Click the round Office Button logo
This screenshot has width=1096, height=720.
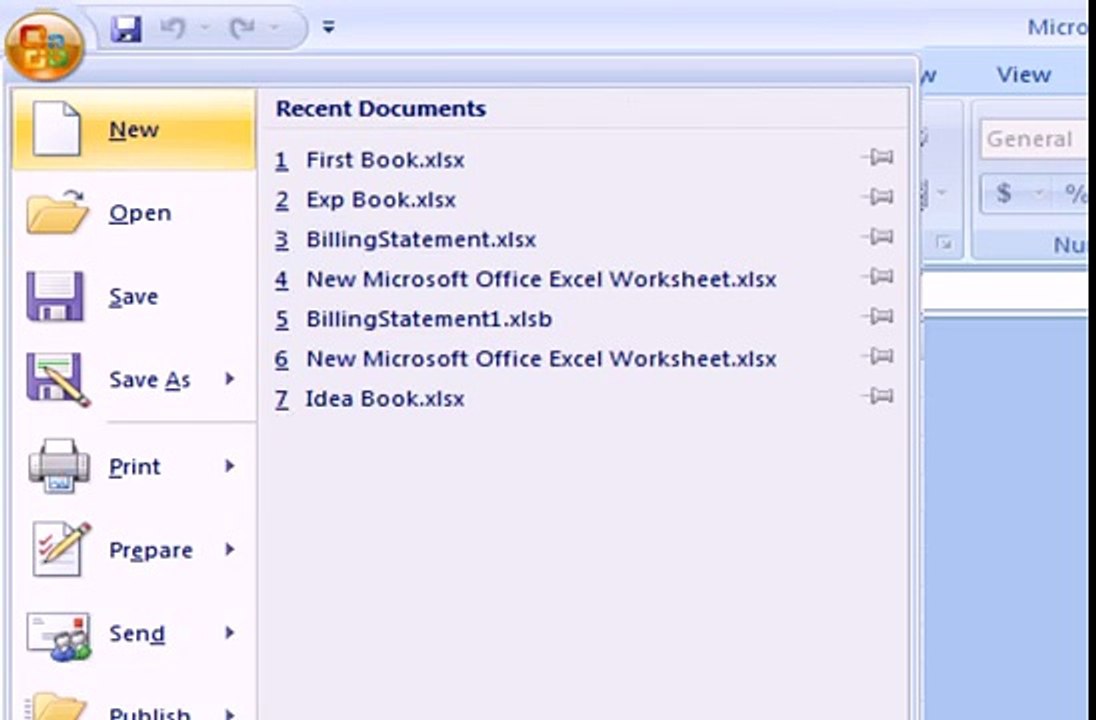tap(44, 47)
